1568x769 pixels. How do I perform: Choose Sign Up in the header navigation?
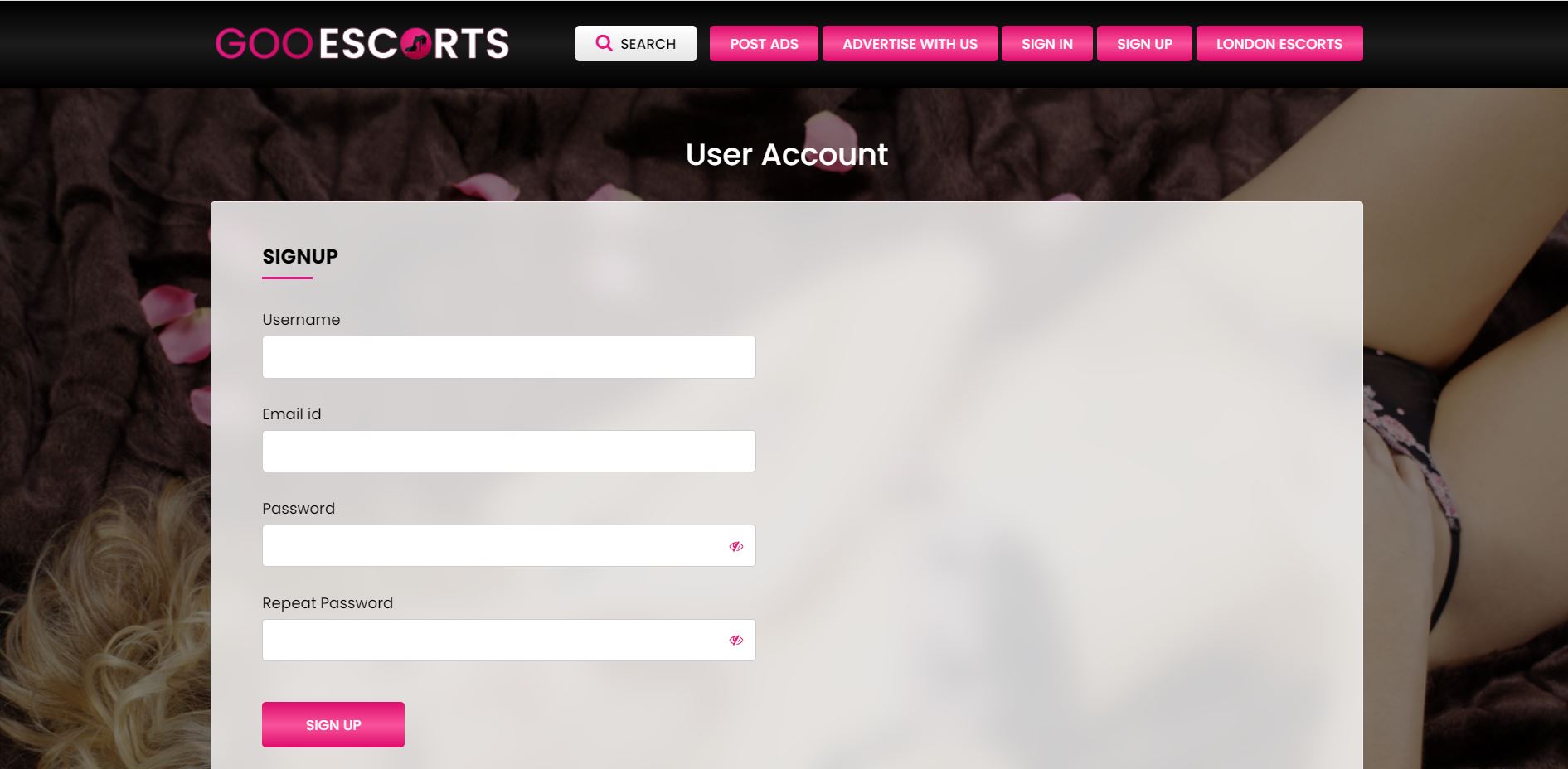[1144, 44]
